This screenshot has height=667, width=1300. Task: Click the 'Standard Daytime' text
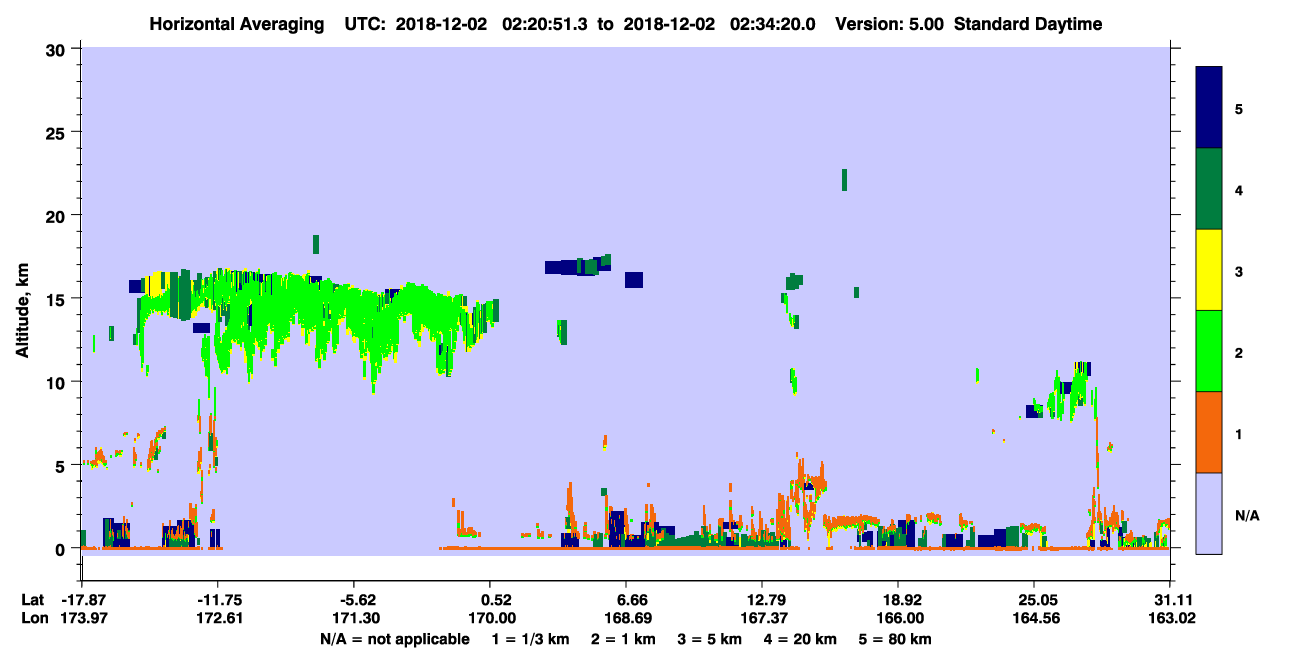[x=1028, y=24]
